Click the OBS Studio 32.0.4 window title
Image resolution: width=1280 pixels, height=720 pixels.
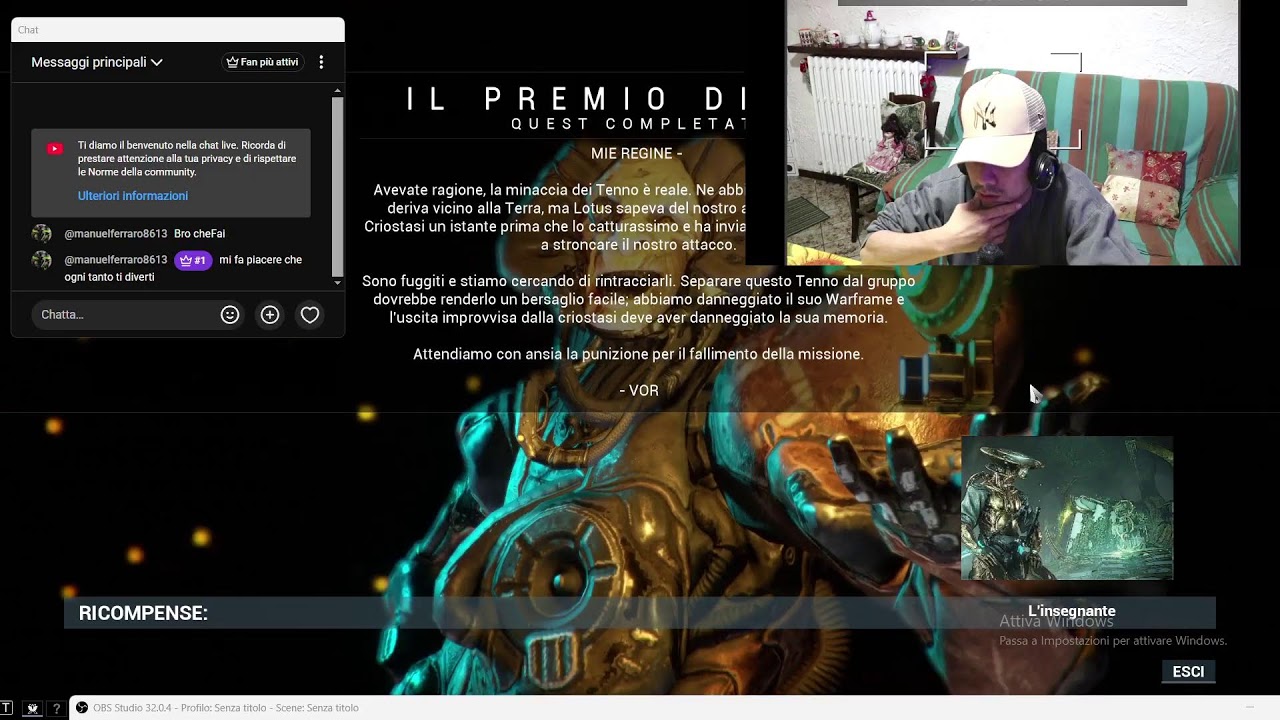(x=226, y=708)
